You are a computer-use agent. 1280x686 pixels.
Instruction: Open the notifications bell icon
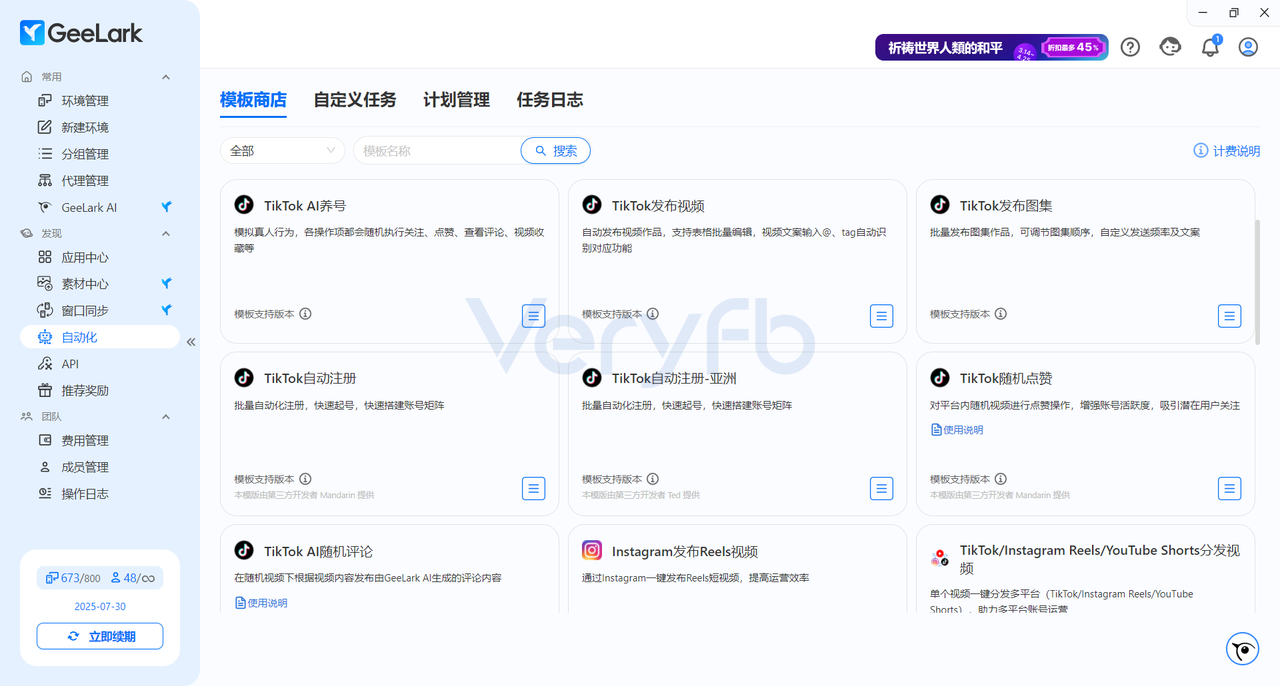1210,47
